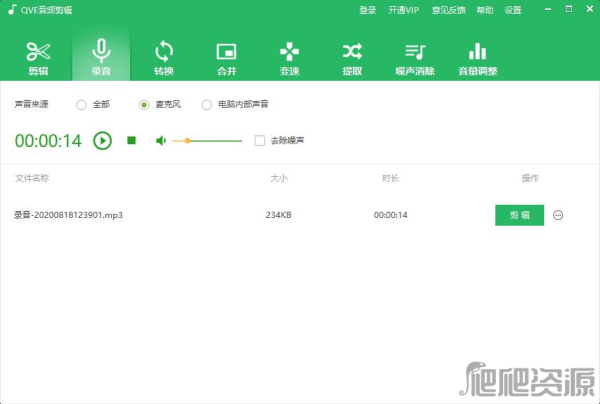Click the 操作 column header
The width and height of the screenshot is (600, 404).
(x=530, y=178)
